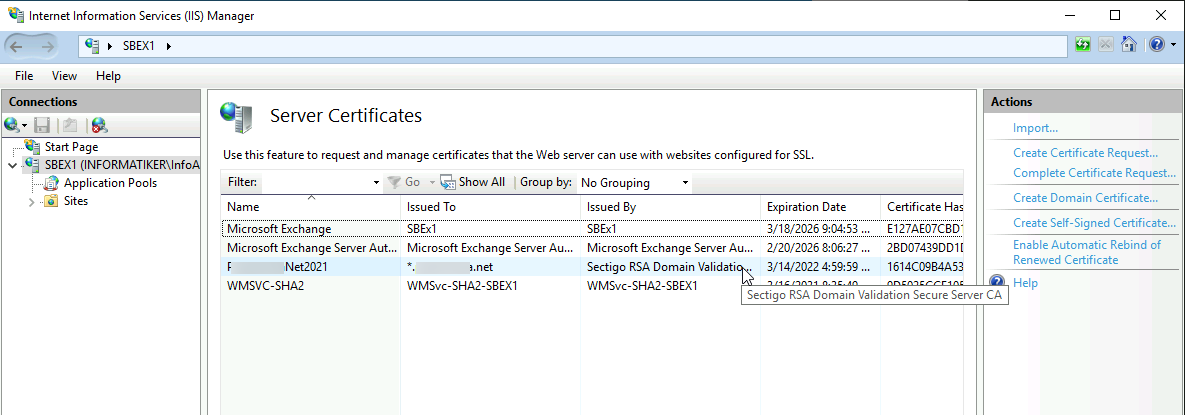
Task: Open the Filter combo box dropdown
Action: pos(376,183)
